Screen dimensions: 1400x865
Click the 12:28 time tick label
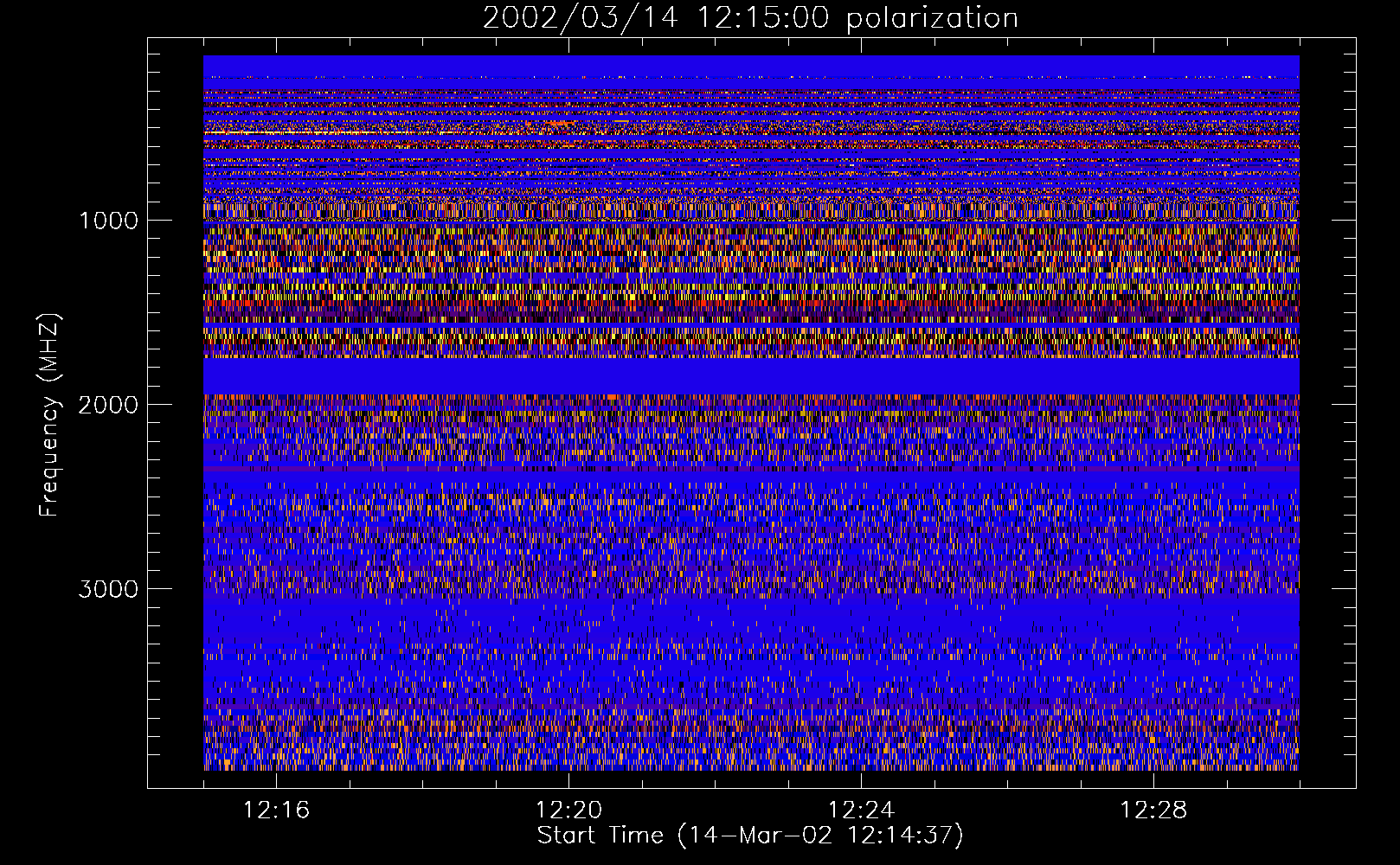pos(1153,811)
